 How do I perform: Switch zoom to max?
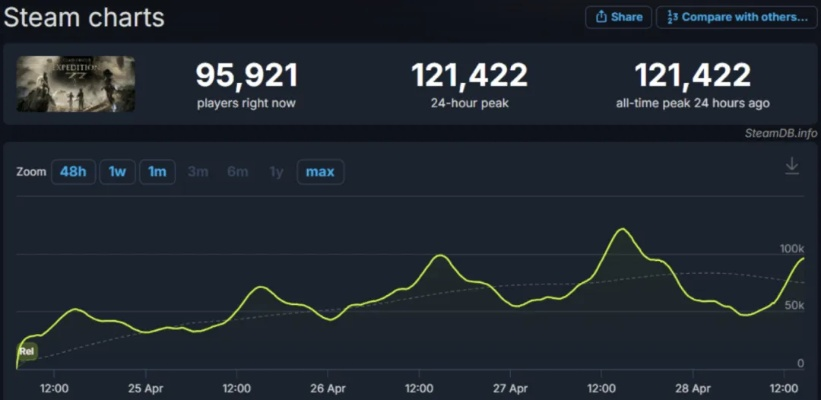point(320,172)
